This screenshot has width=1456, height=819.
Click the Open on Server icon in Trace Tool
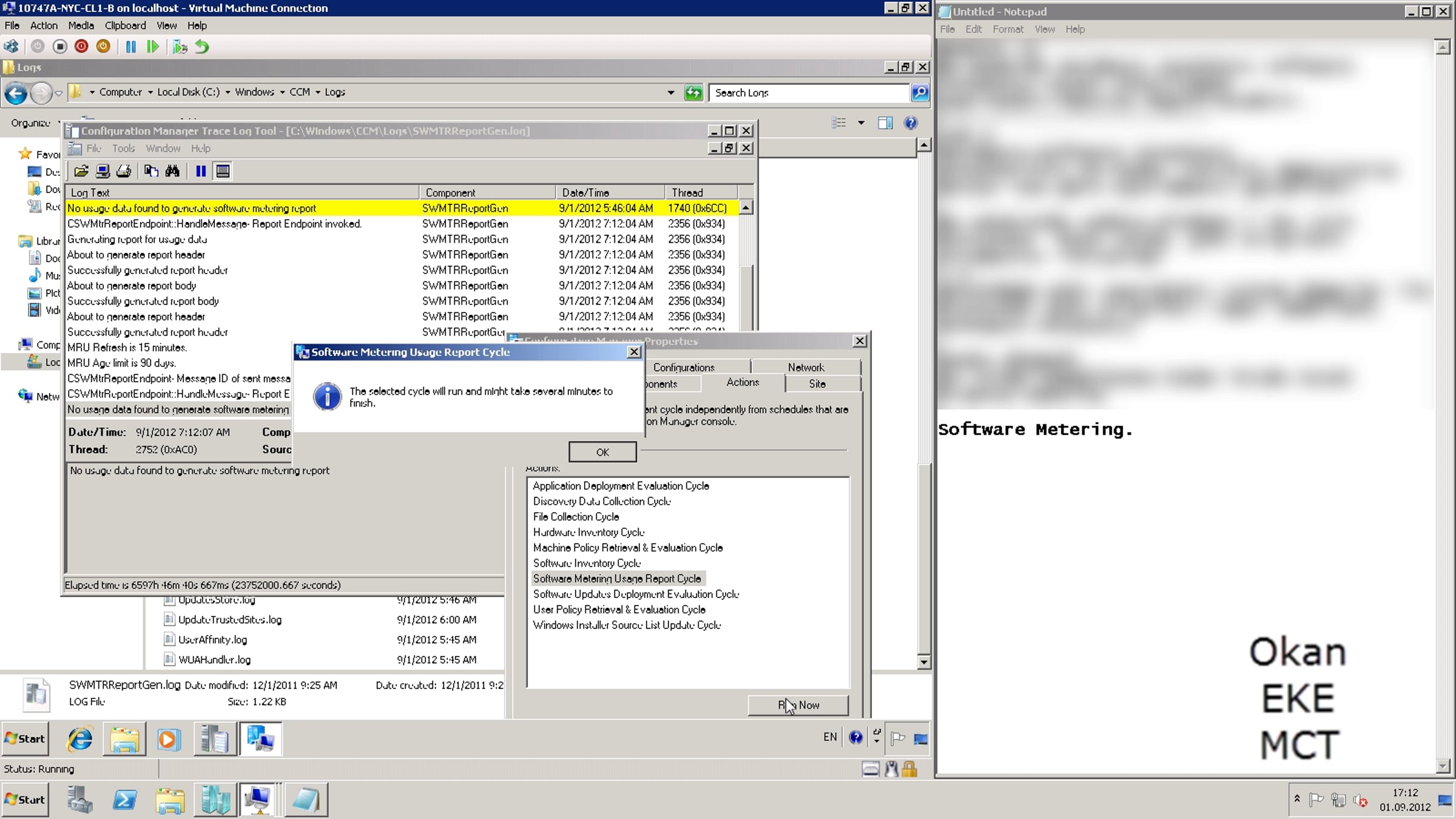(103, 172)
